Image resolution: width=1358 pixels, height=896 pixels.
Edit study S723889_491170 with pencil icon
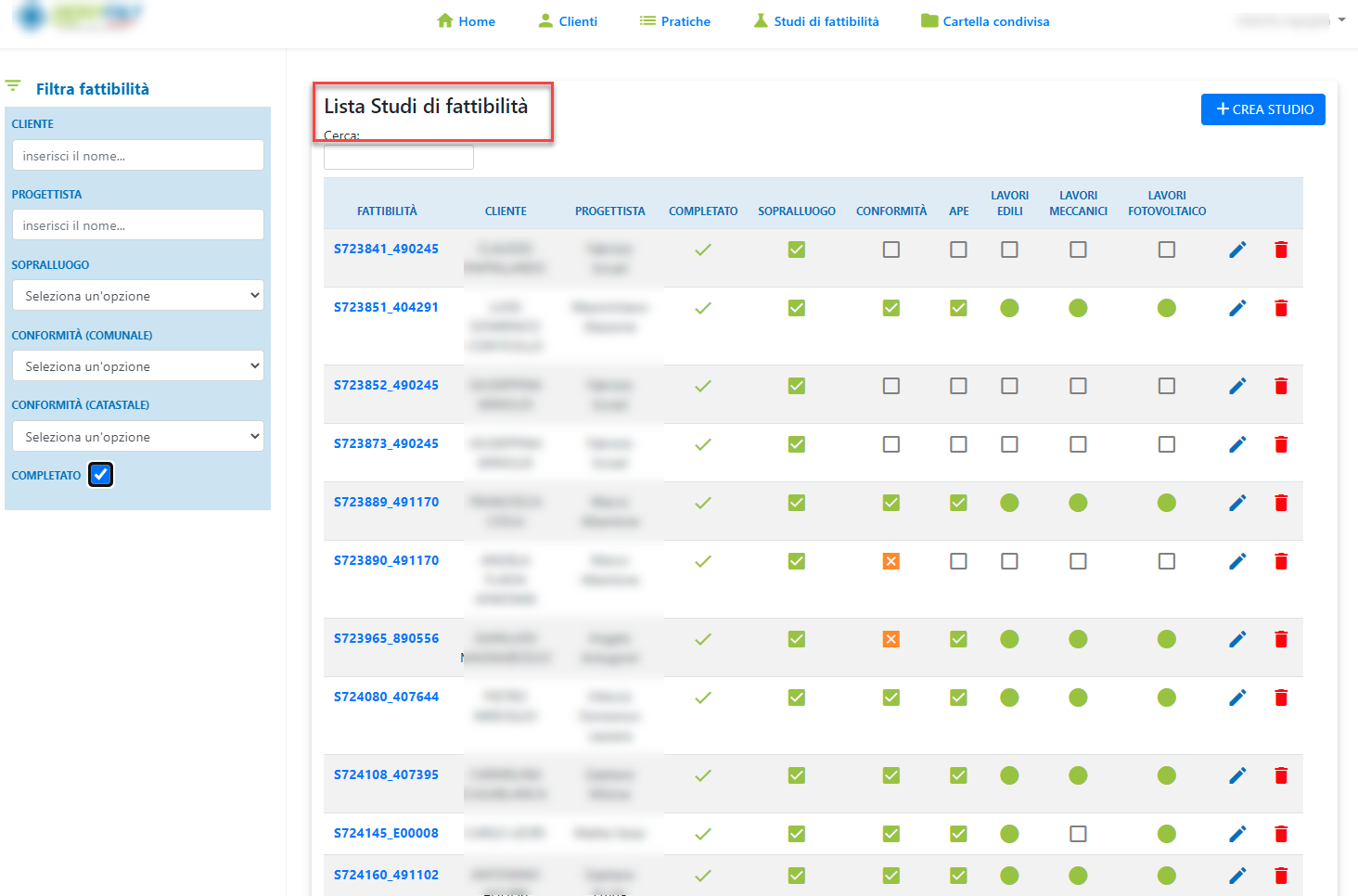click(1237, 503)
